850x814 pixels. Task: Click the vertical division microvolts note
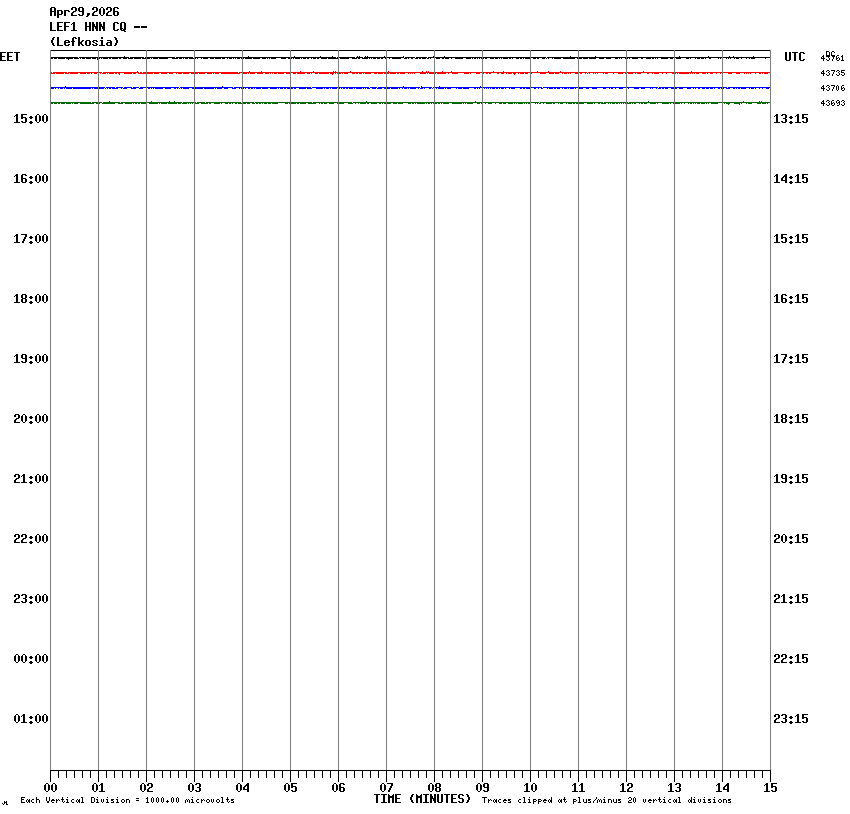click(127, 801)
